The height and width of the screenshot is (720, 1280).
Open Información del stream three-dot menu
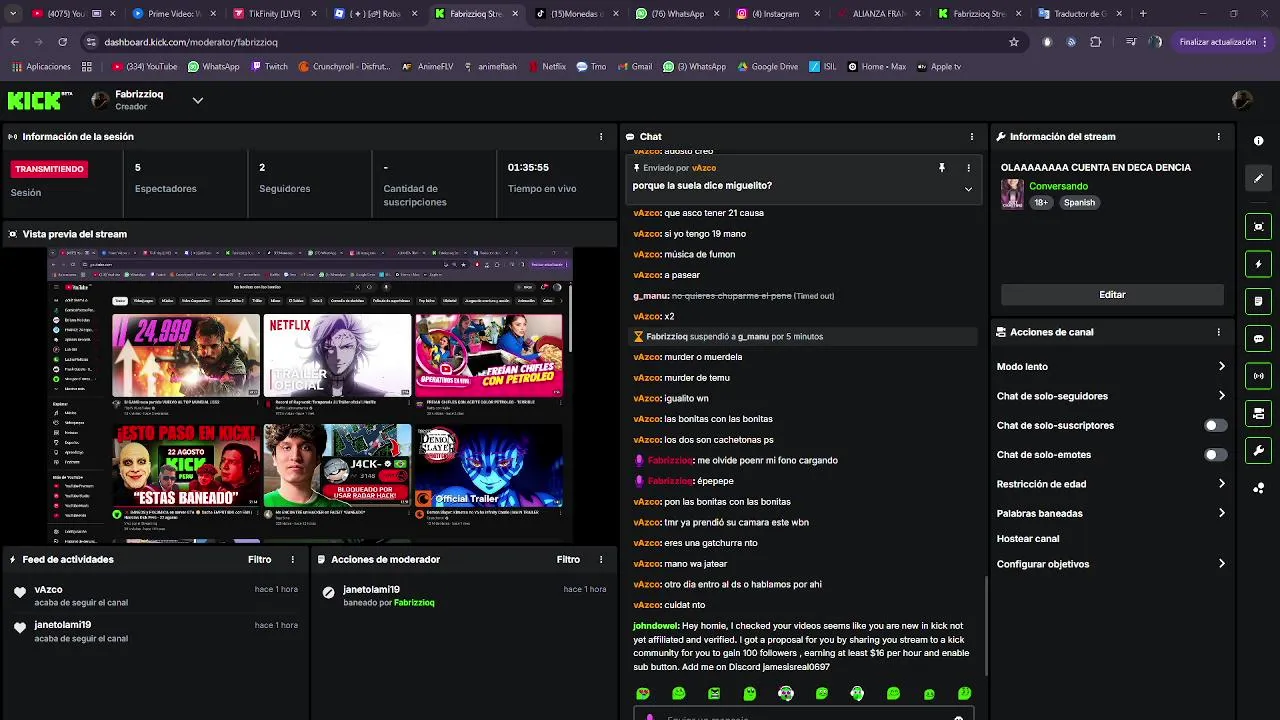(x=1218, y=137)
